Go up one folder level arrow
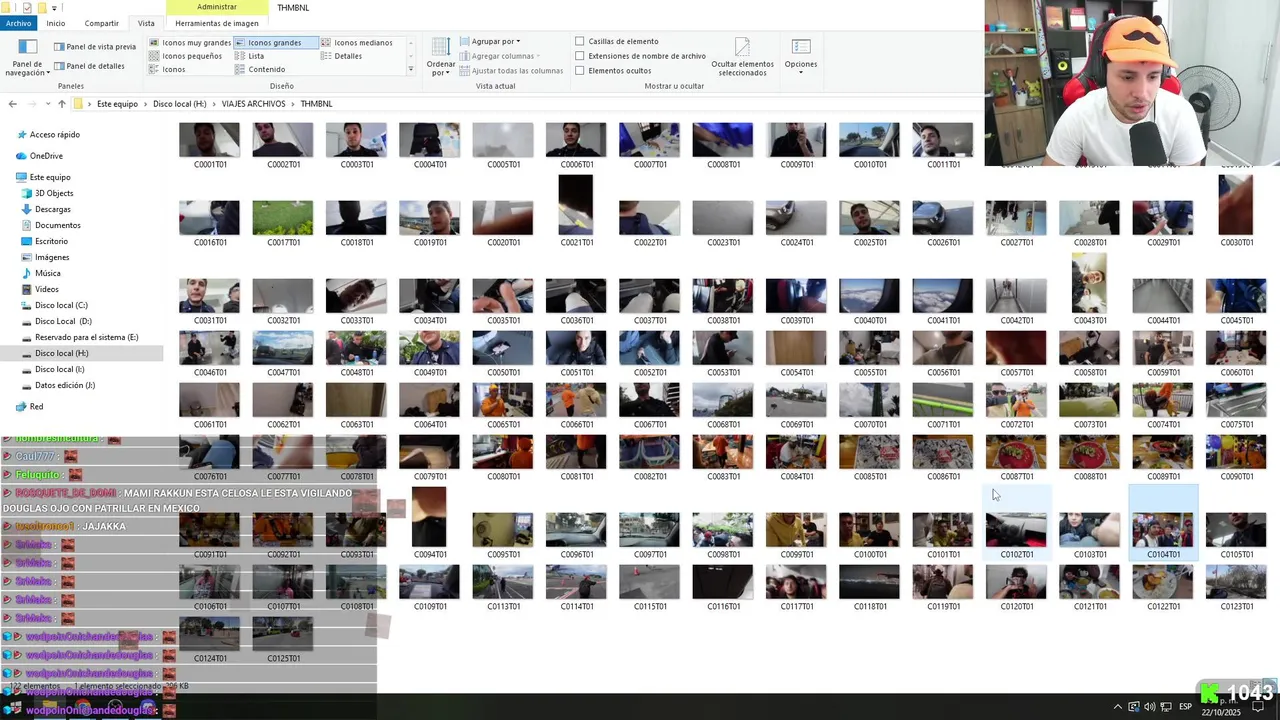1280x720 pixels. 62,104
